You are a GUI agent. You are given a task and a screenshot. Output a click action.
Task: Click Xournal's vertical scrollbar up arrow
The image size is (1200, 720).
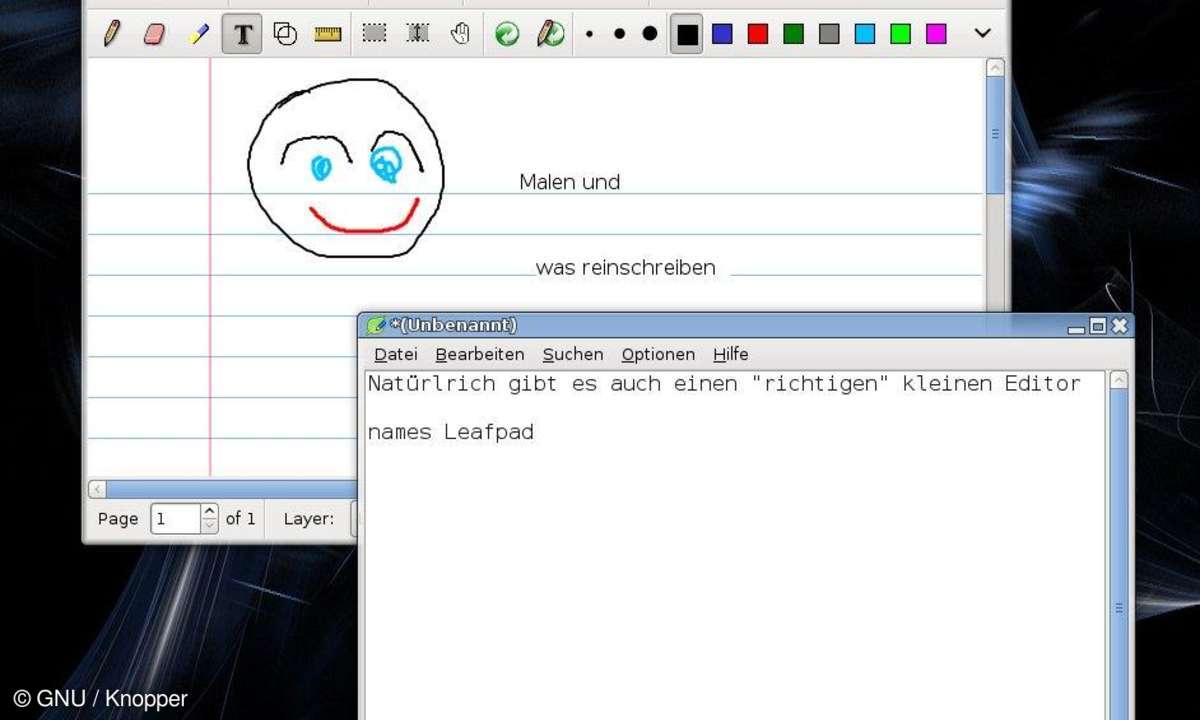(995, 68)
